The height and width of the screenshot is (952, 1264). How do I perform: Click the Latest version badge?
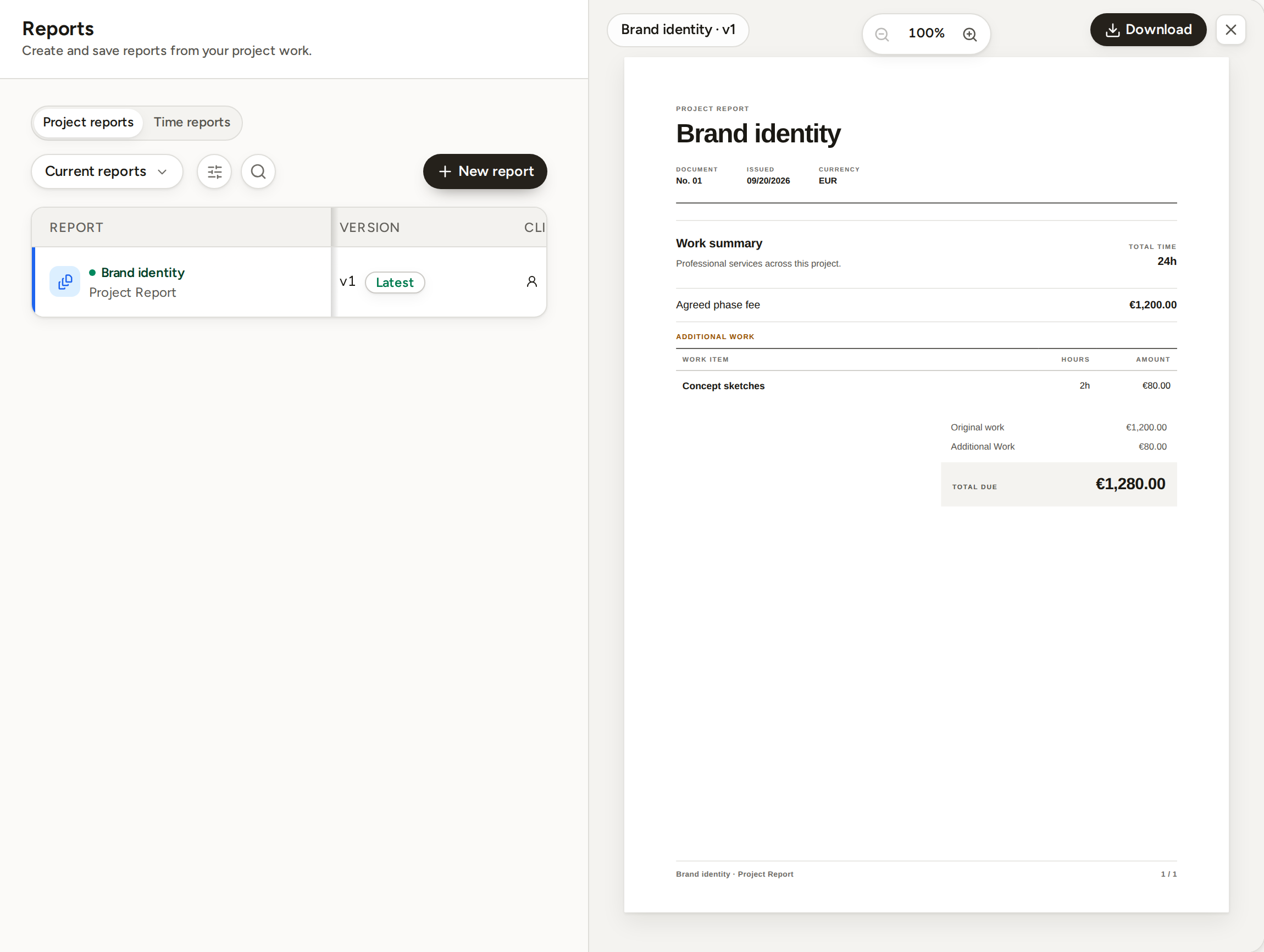pos(395,283)
